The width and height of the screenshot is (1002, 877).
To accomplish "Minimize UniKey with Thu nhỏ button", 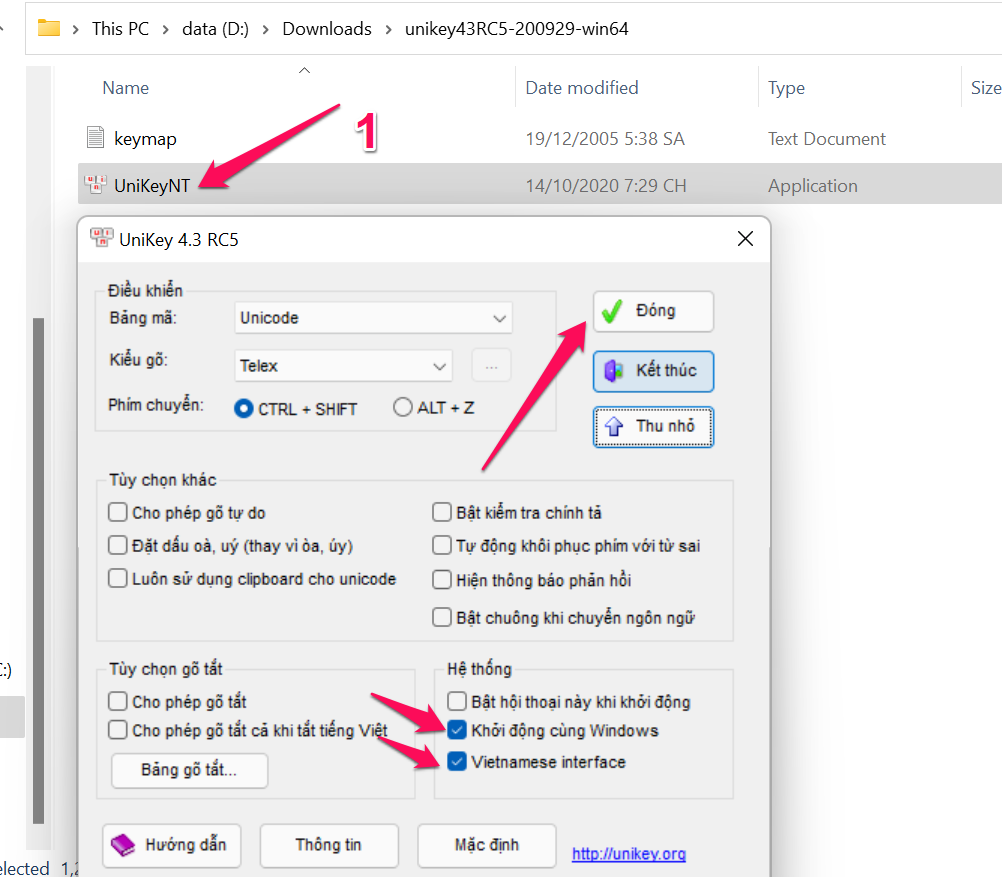I will click(x=653, y=427).
